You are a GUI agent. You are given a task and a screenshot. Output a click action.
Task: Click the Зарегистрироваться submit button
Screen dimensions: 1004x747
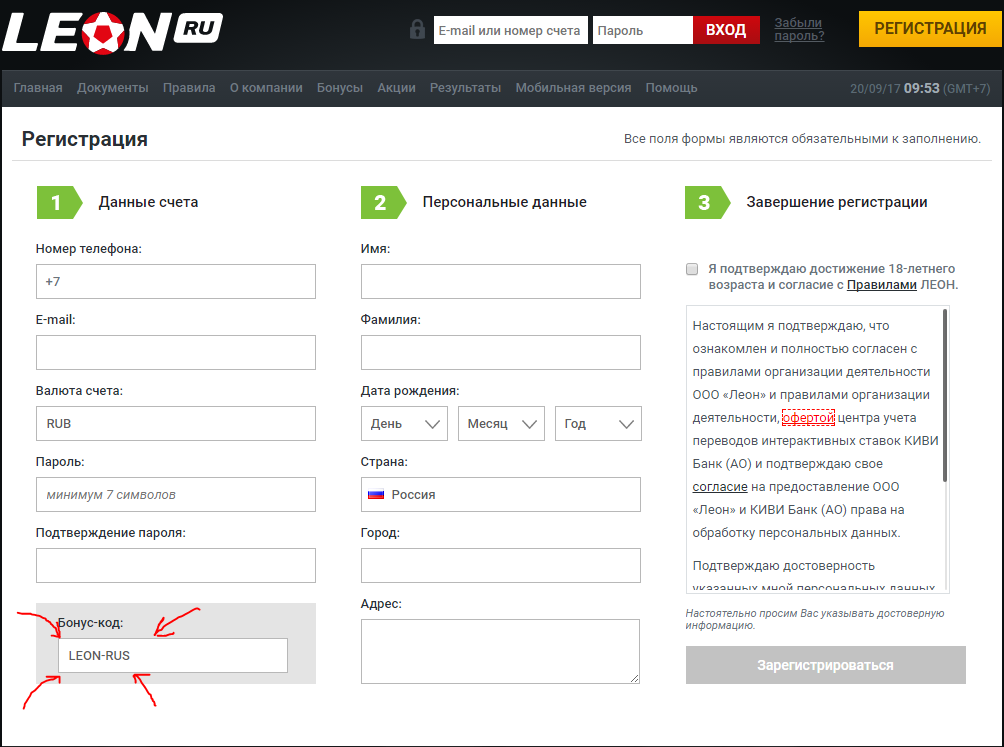(825, 665)
